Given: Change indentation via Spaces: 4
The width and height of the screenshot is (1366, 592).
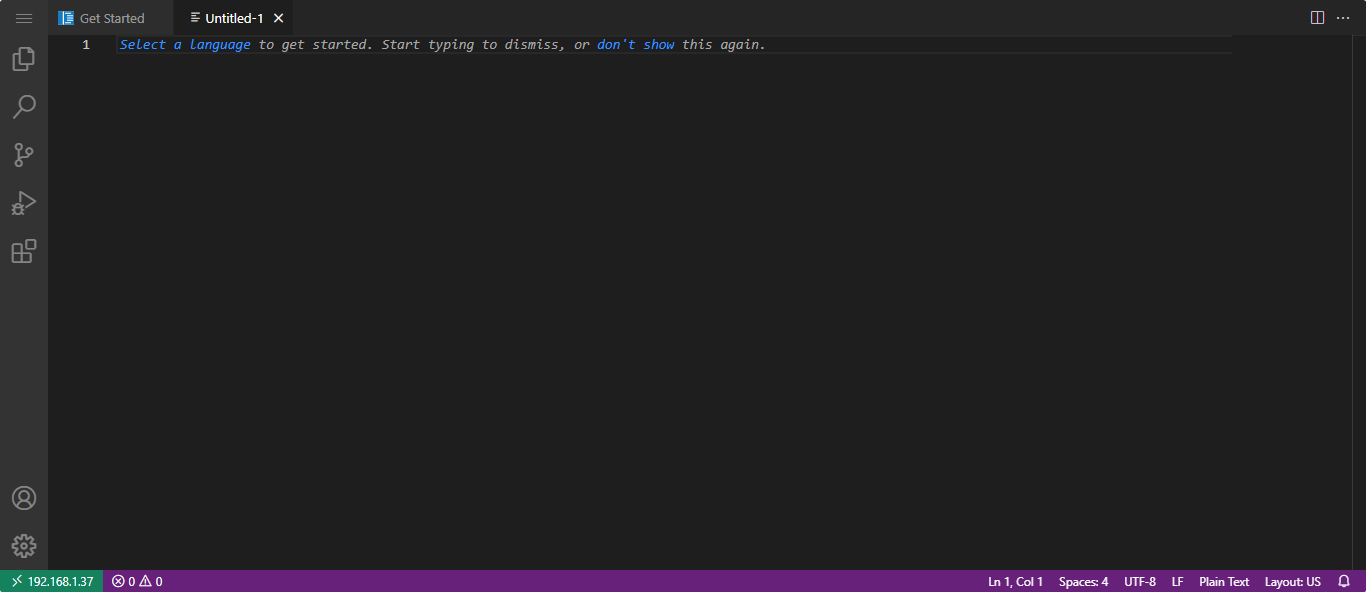Looking at the screenshot, I should pos(1083,581).
